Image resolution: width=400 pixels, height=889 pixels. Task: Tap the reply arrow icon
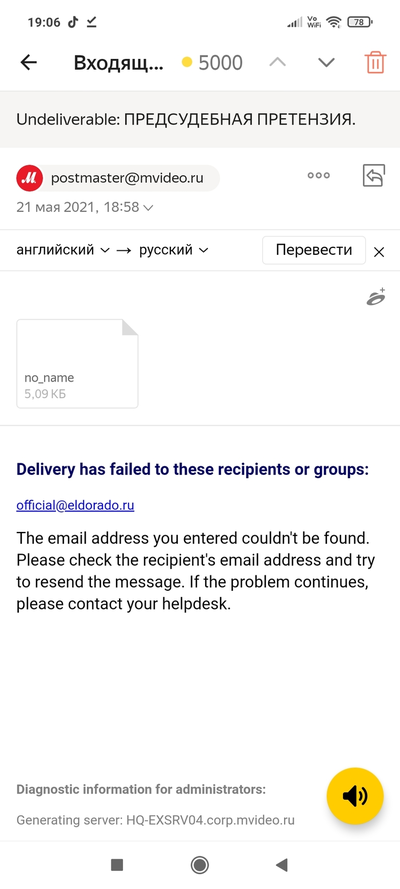[374, 175]
